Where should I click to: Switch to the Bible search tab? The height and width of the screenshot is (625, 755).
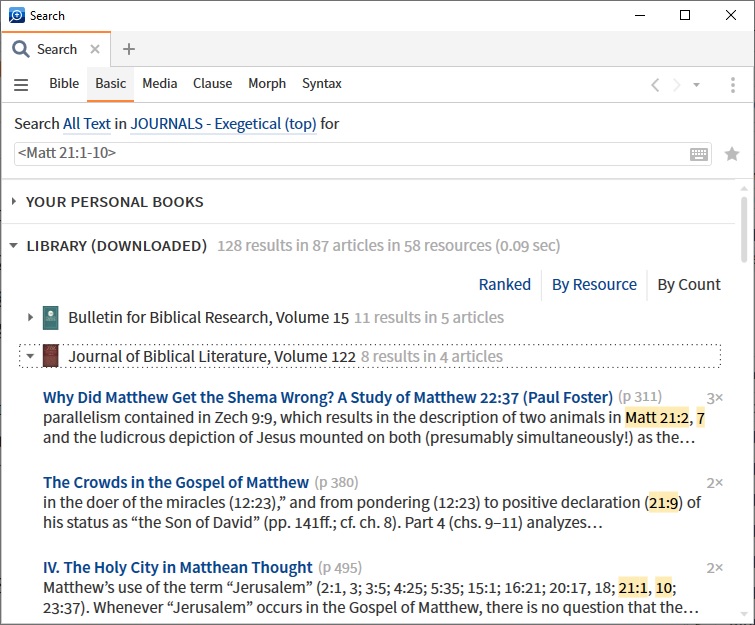coord(64,84)
